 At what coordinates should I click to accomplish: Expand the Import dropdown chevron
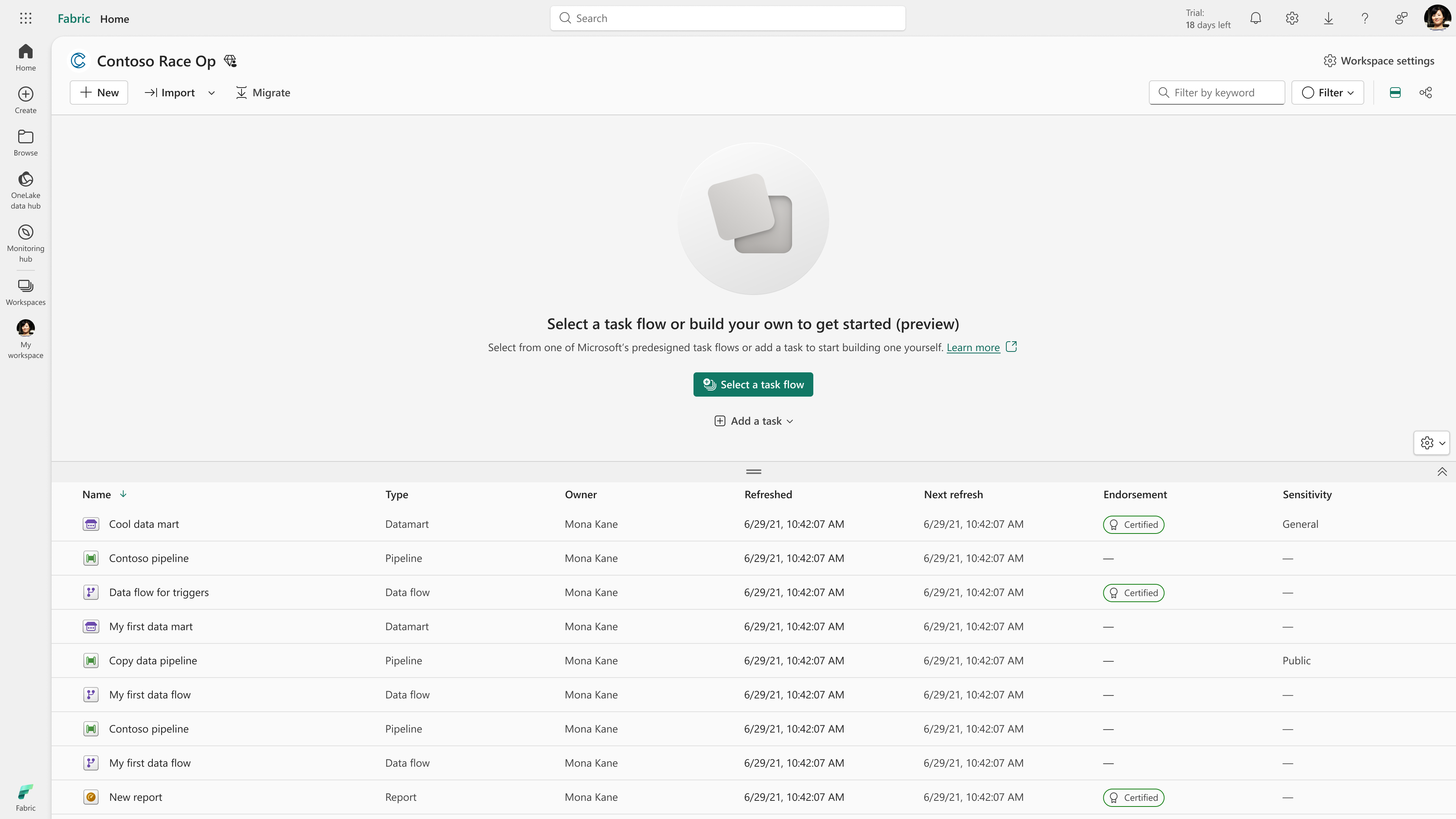[212, 93]
